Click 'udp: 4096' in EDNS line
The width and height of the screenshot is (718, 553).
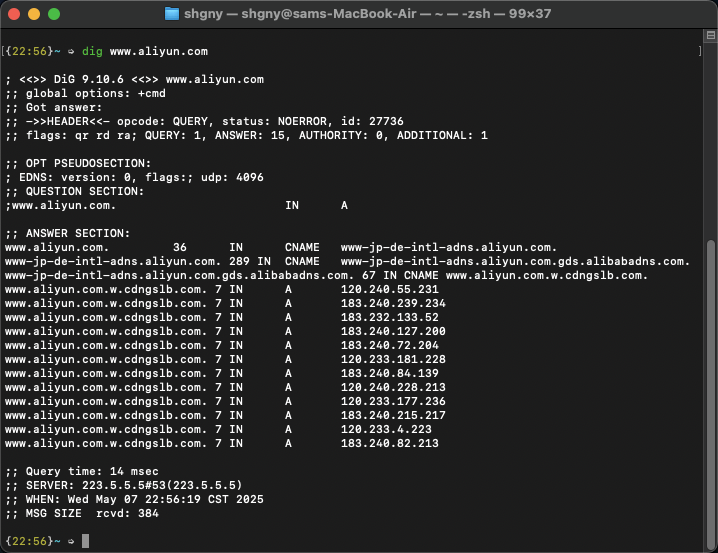click(x=232, y=177)
